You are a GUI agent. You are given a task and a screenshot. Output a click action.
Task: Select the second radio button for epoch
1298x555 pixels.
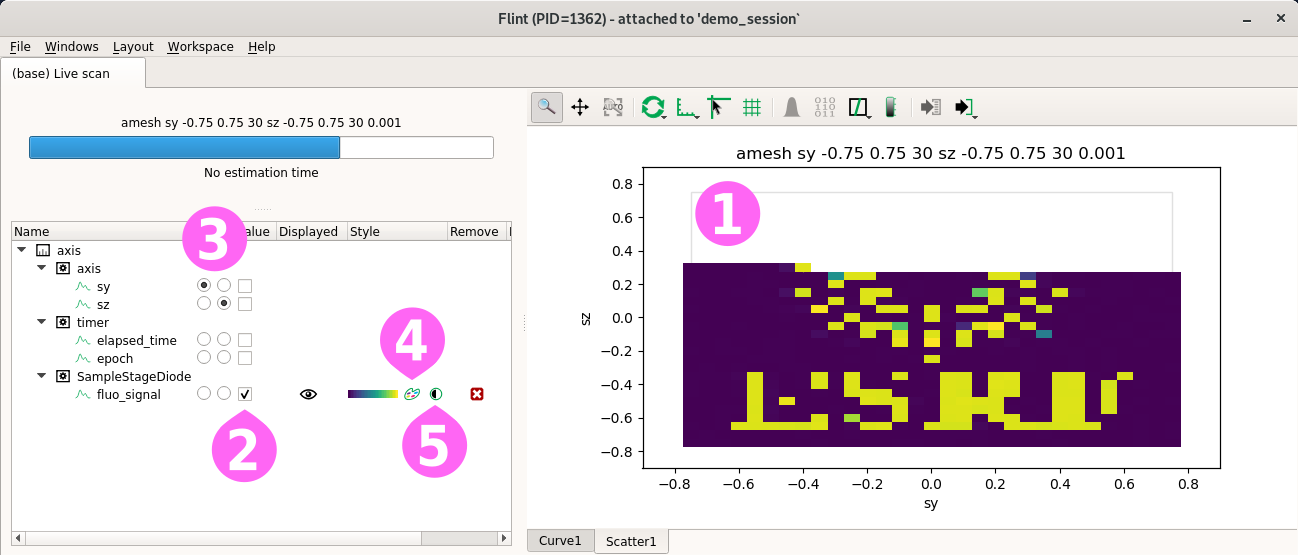coord(224,357)
